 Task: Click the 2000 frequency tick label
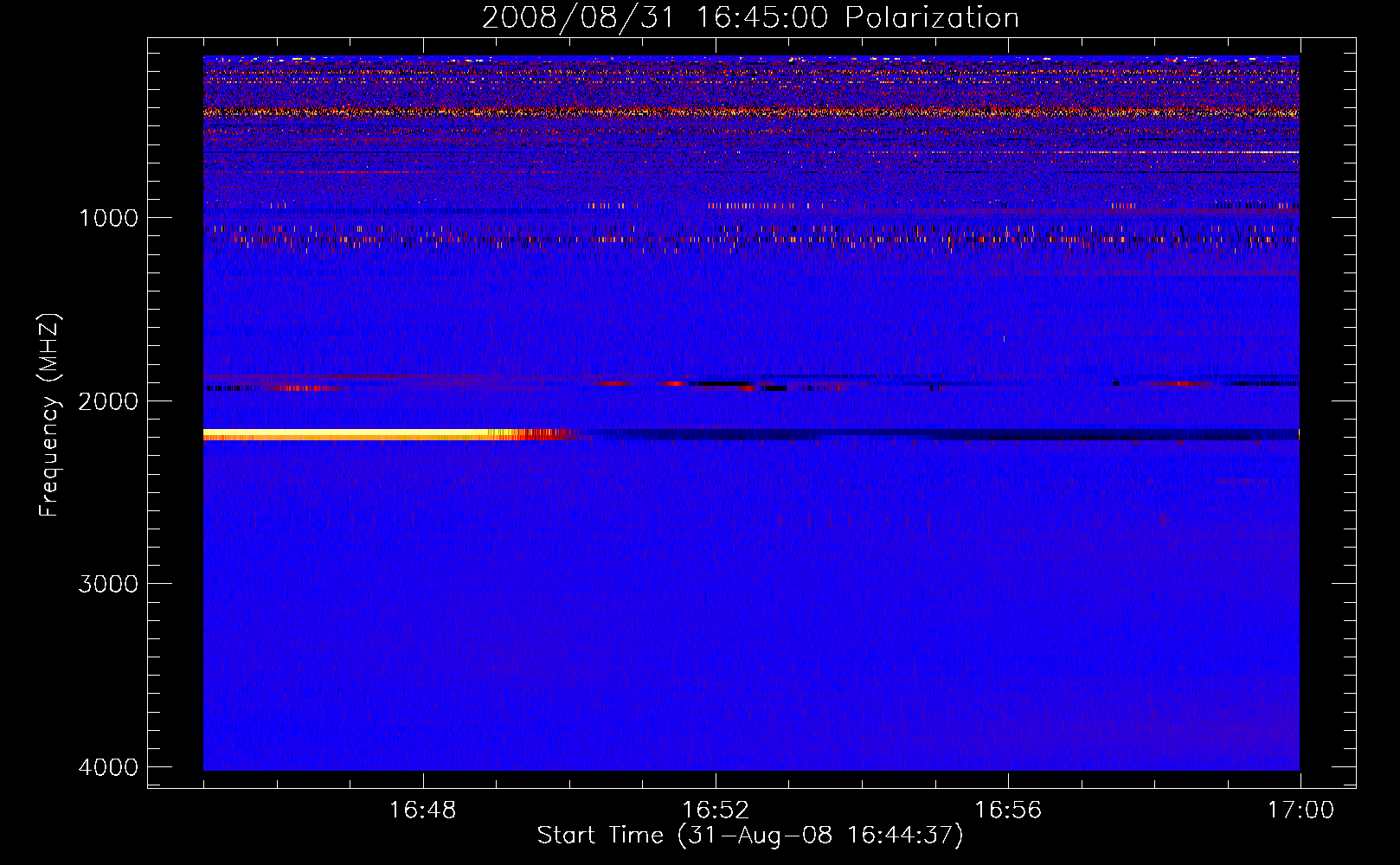108,400
